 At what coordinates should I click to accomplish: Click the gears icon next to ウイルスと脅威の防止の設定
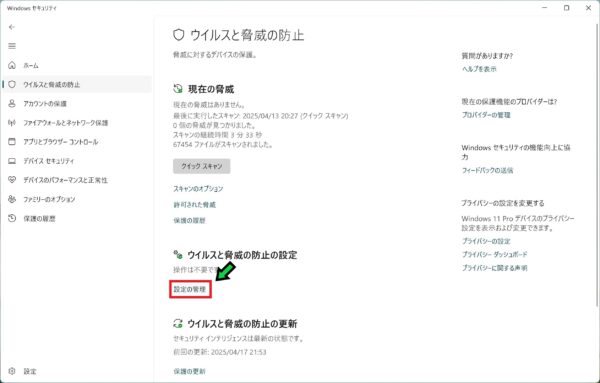[178, 254]
